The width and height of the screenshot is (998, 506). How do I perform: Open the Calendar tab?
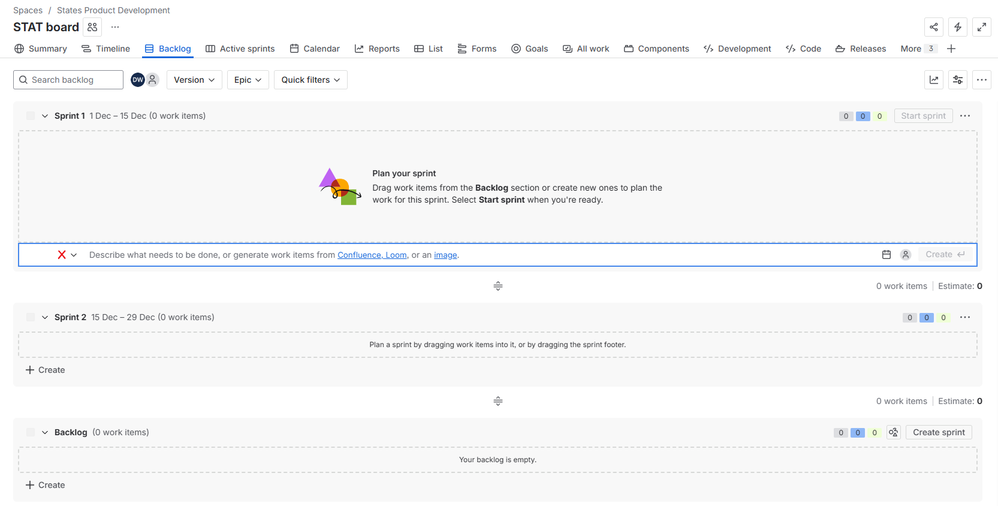tap(314, 48)
